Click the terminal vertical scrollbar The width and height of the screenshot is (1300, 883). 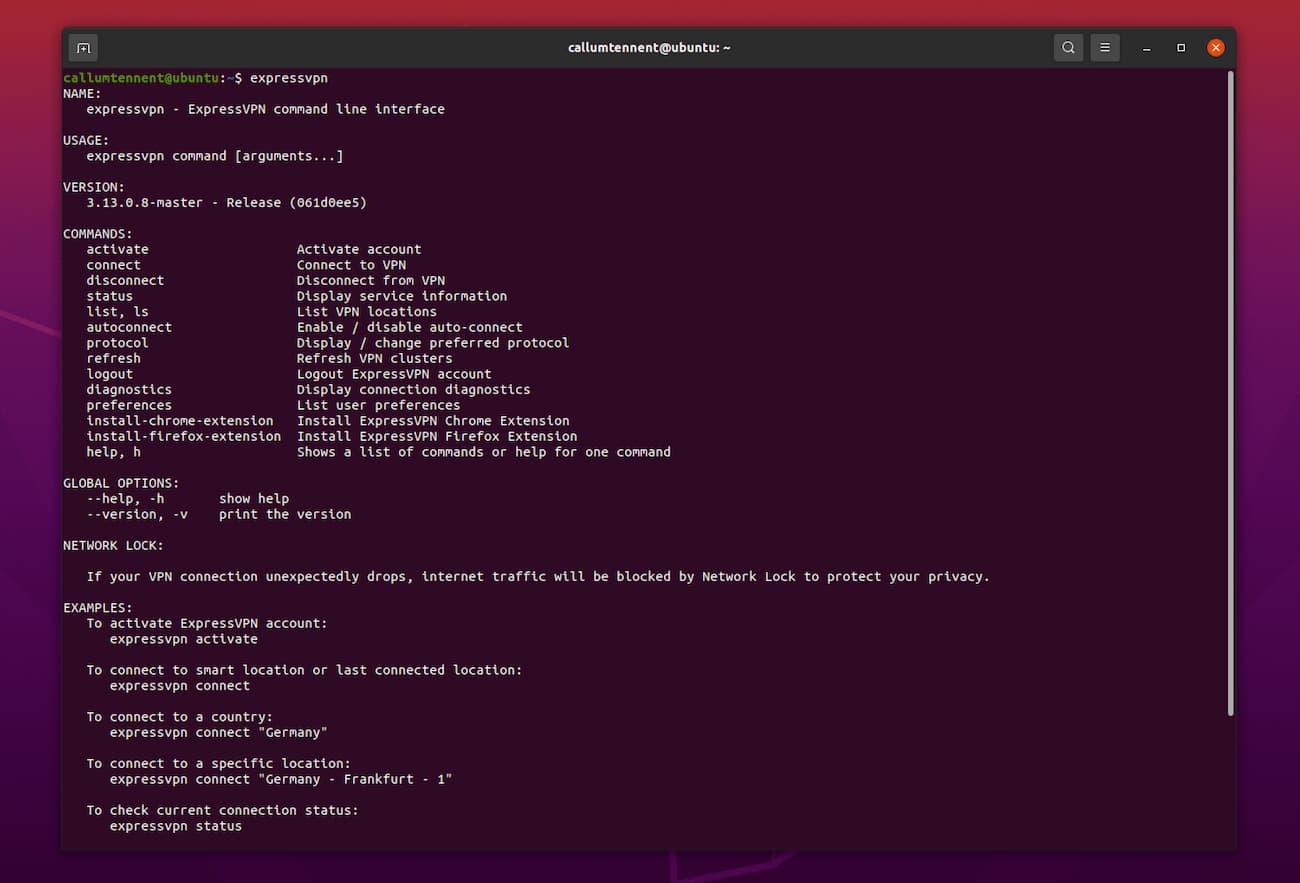(x=1230, y=392)
